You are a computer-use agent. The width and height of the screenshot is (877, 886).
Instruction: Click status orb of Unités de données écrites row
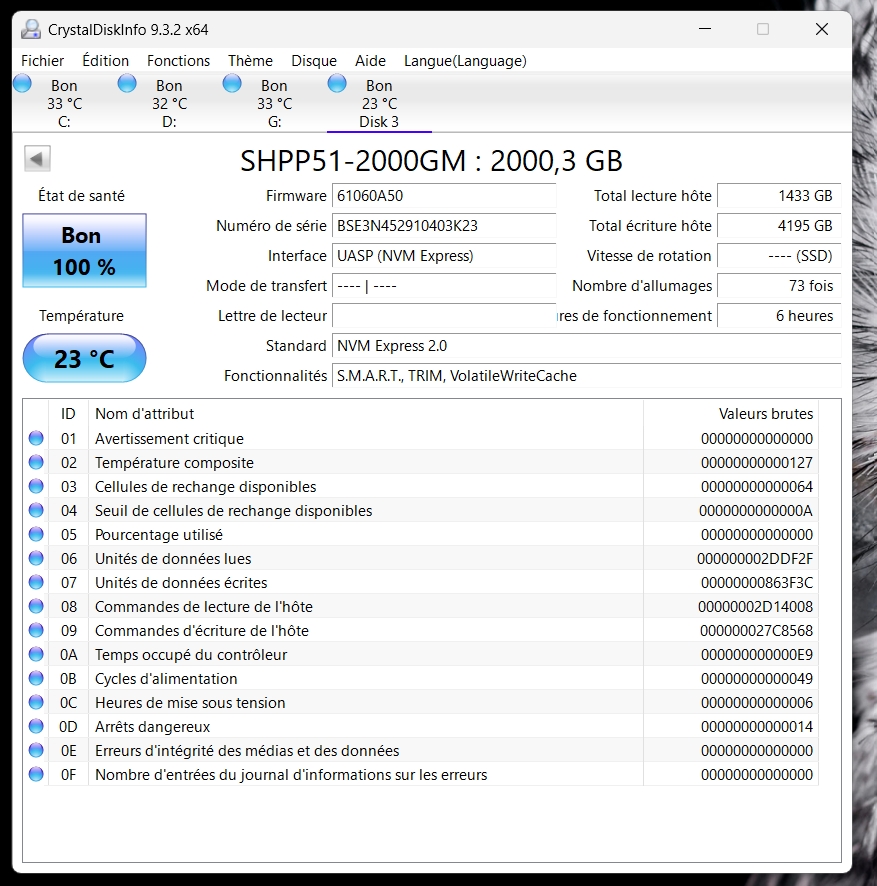pyautogui.click(x=36, y=582)
